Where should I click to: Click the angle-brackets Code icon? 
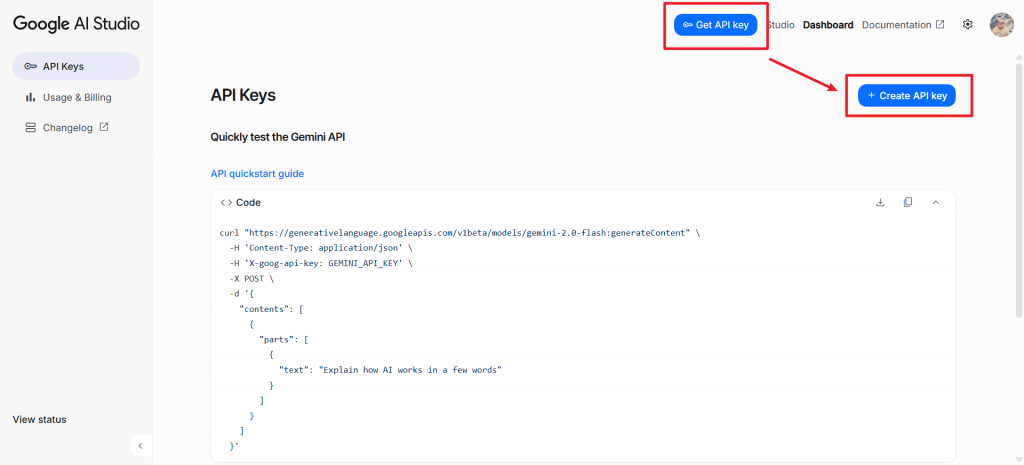tap(226, 202)
